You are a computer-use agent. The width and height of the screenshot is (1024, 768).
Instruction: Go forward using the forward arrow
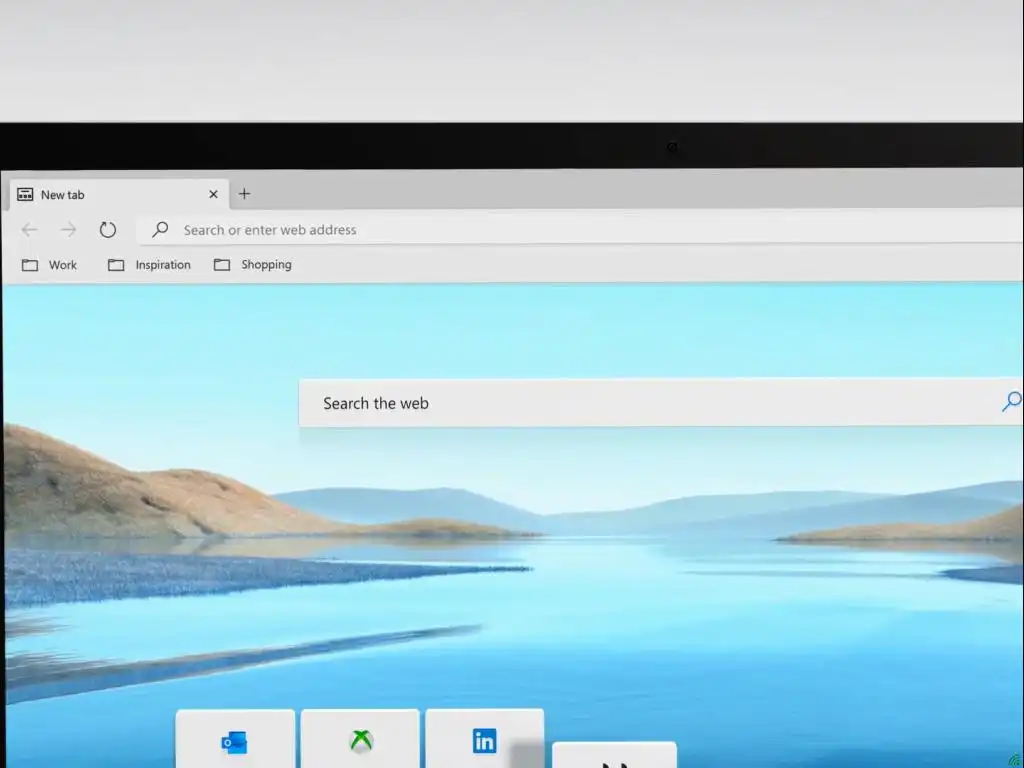pos(68,230)
